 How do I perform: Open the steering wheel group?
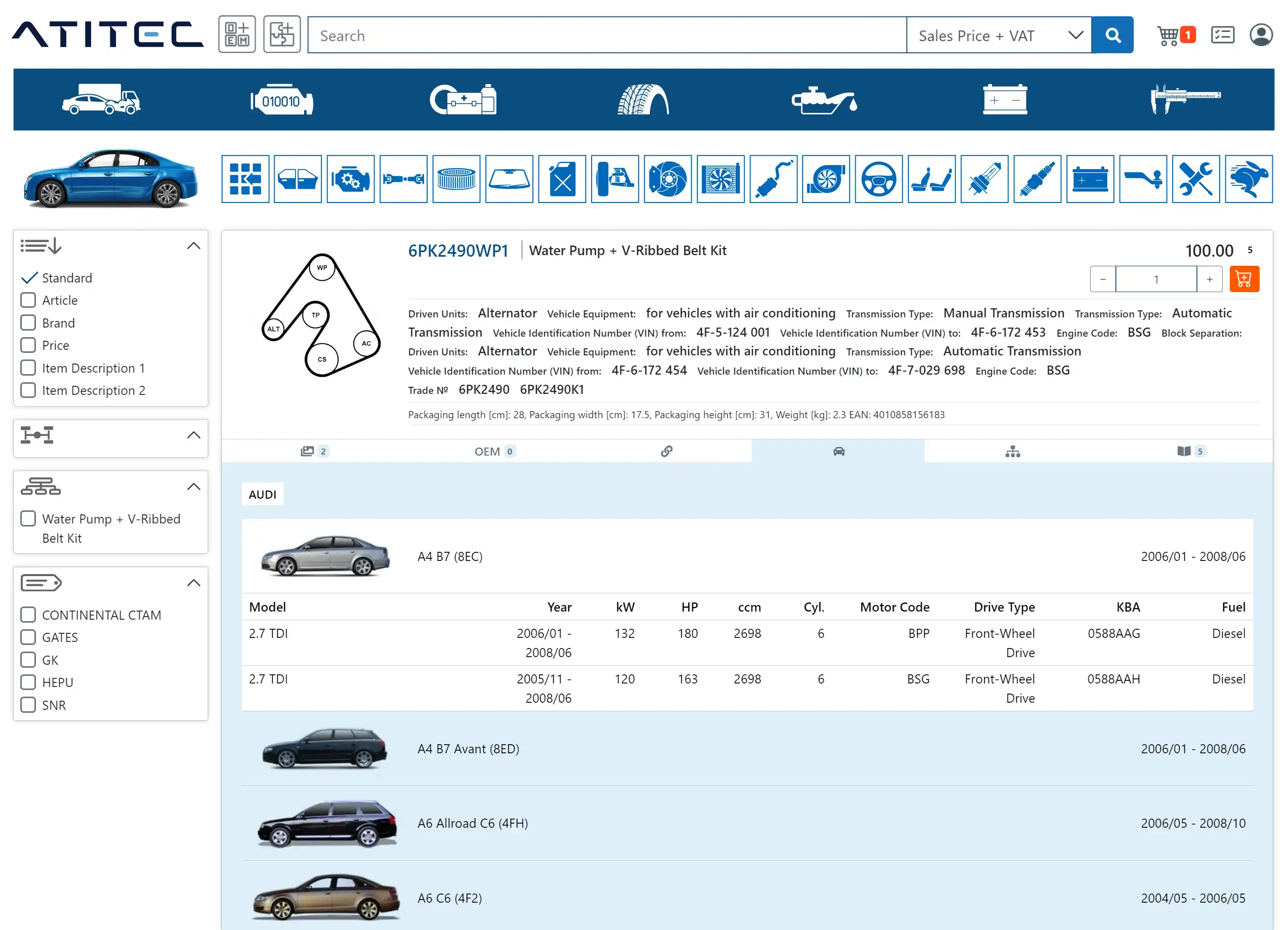[879, 179]
